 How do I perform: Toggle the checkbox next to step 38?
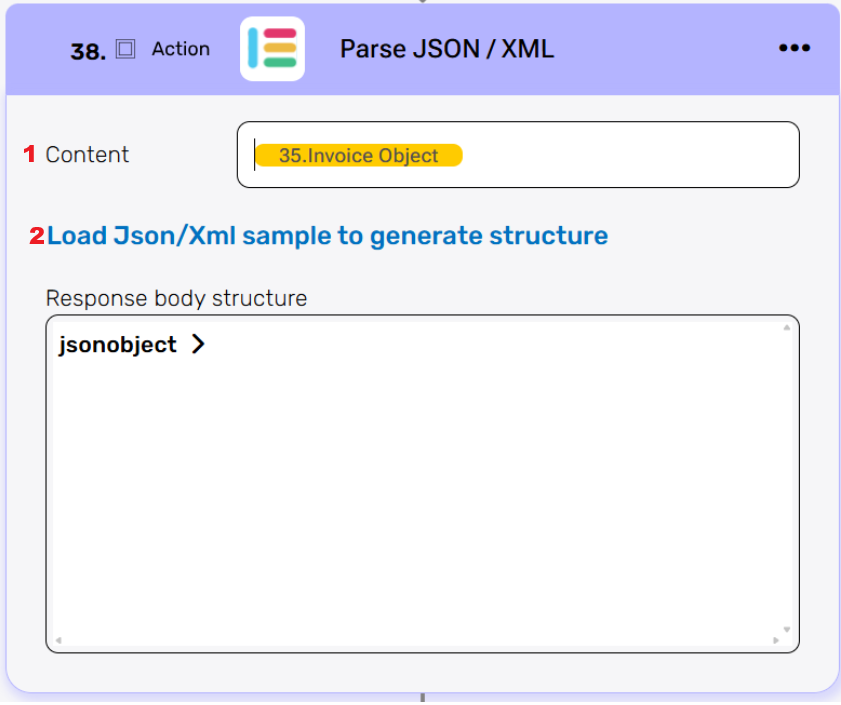pos(125,49)
